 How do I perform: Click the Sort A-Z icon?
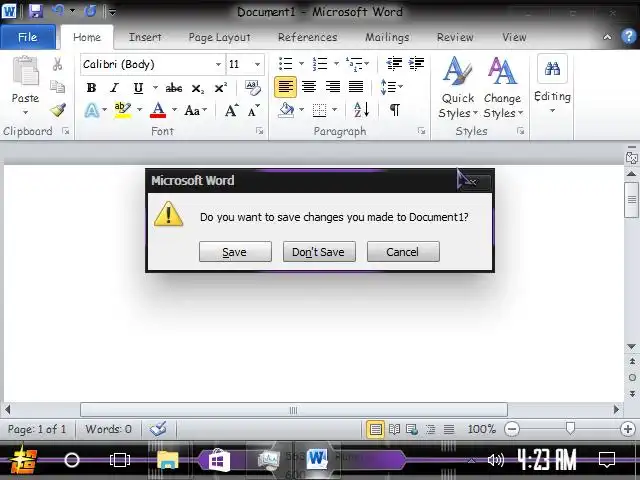362,110
